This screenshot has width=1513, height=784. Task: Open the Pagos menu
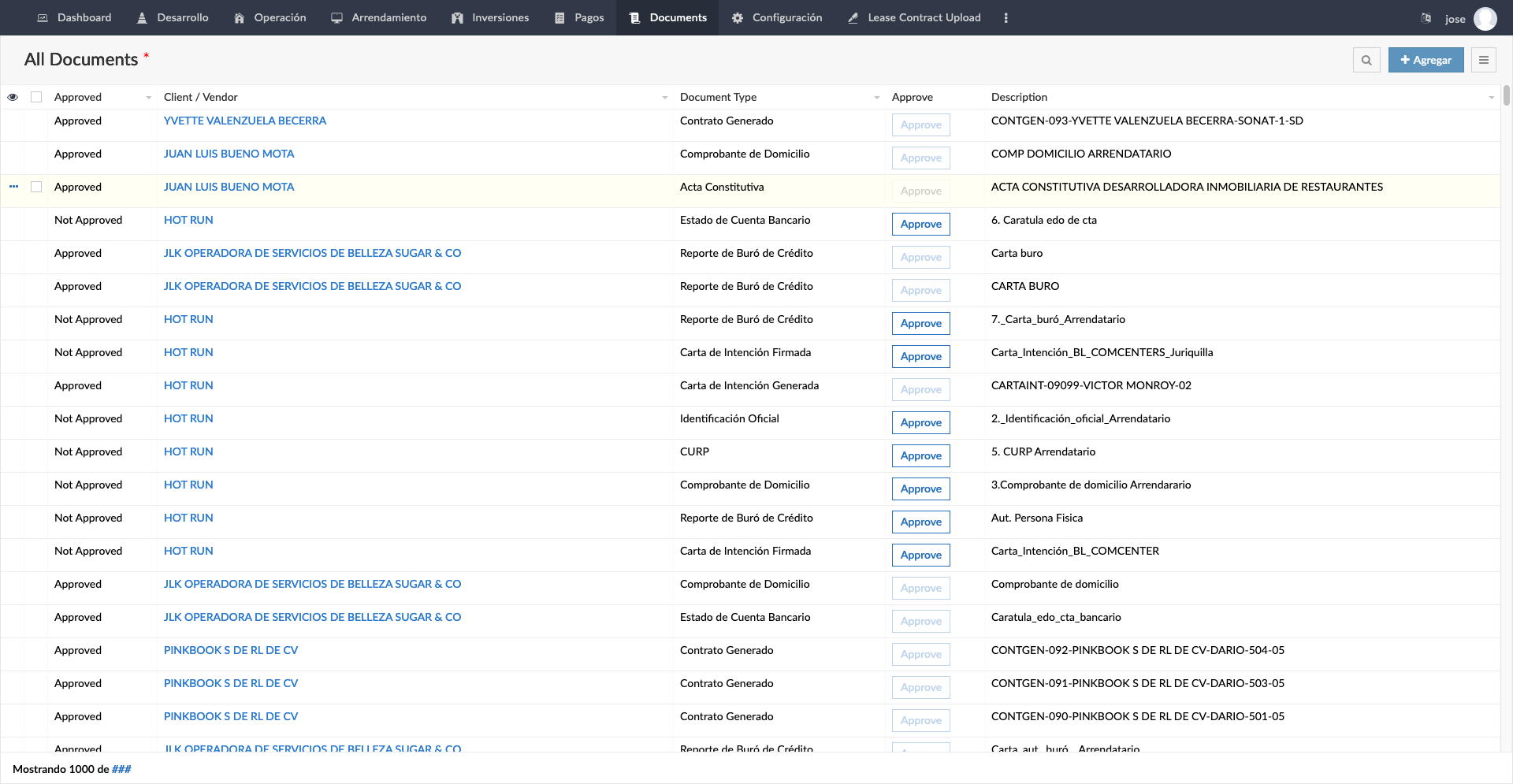579,17
